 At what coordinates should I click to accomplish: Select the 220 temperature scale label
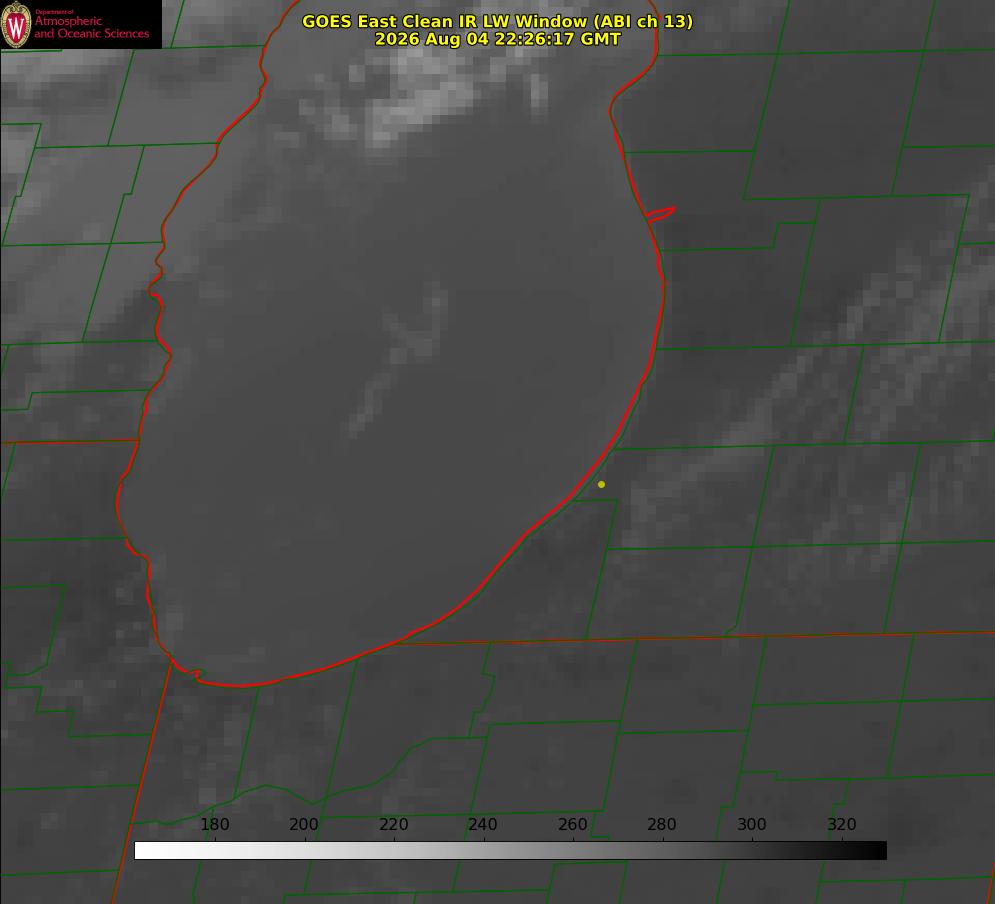pyautogui.click(x=393, y=824)
